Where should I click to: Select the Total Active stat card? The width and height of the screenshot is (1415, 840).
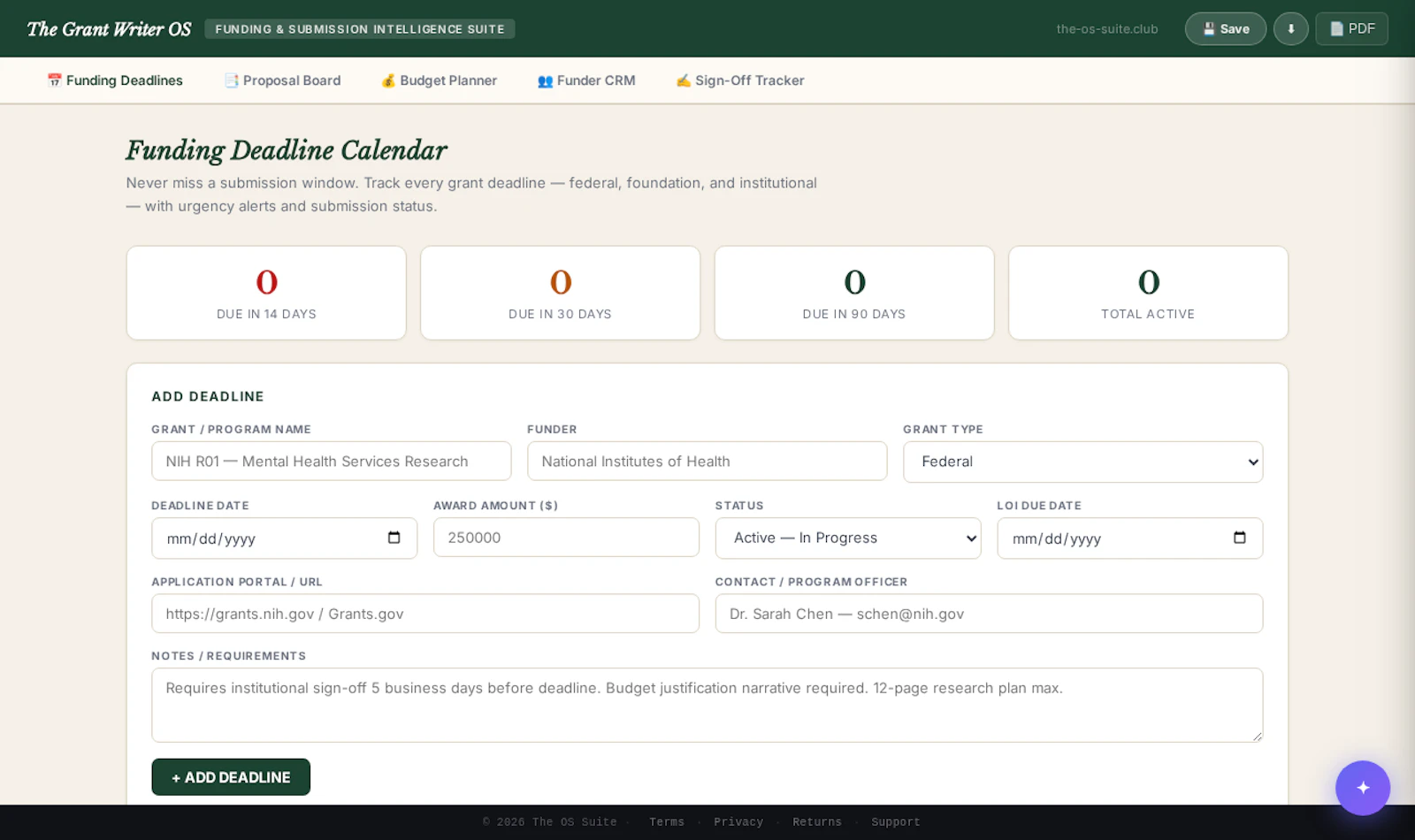point(1148,293)
